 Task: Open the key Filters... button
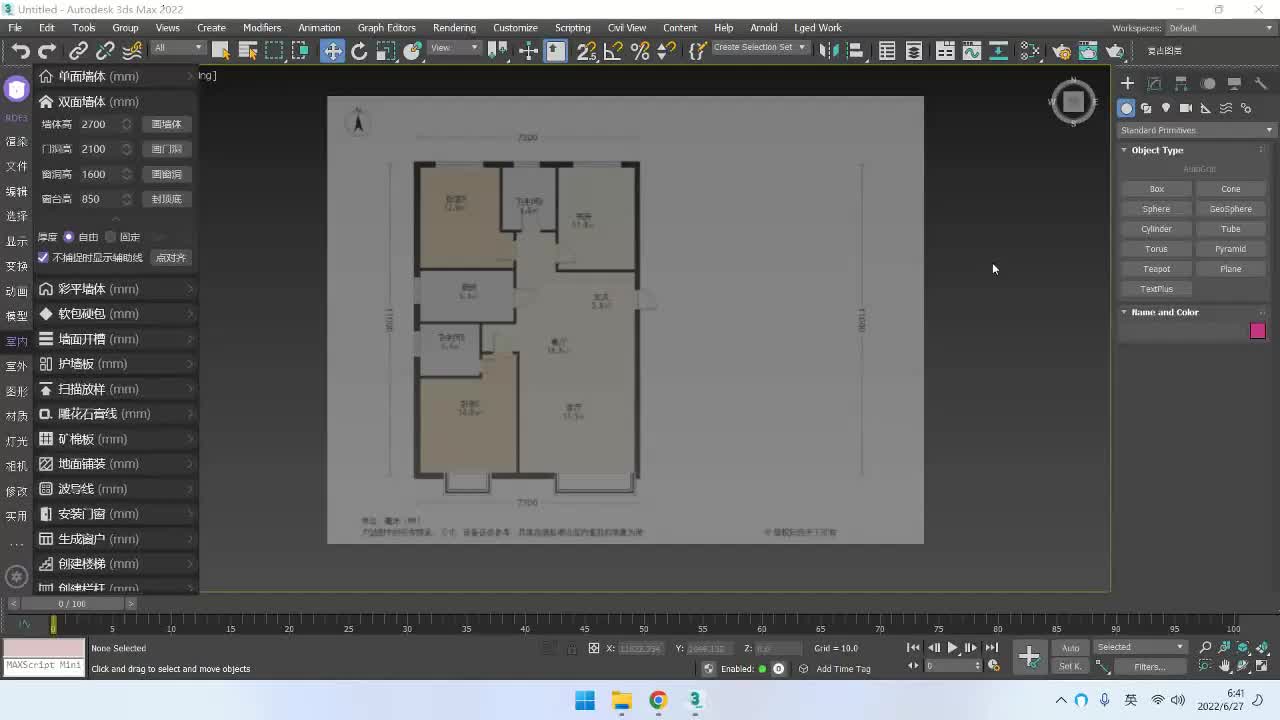coord(1149,667)
